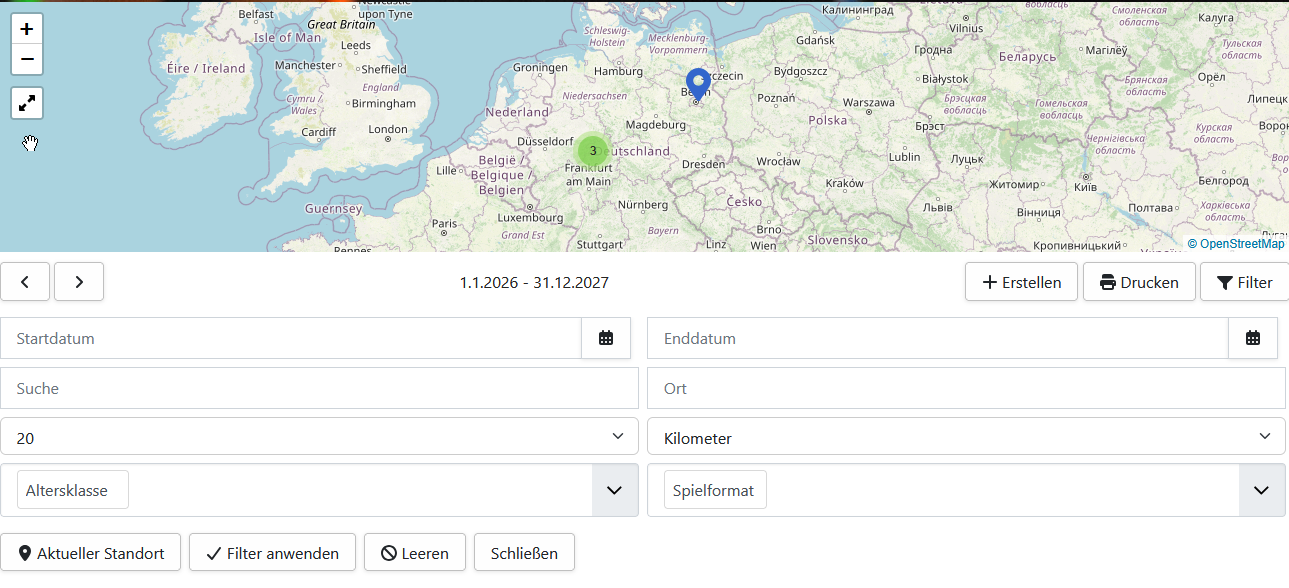Open the Kilometer unit dropdown
This screenshot has width=1289, height=588.
point(966,437)
